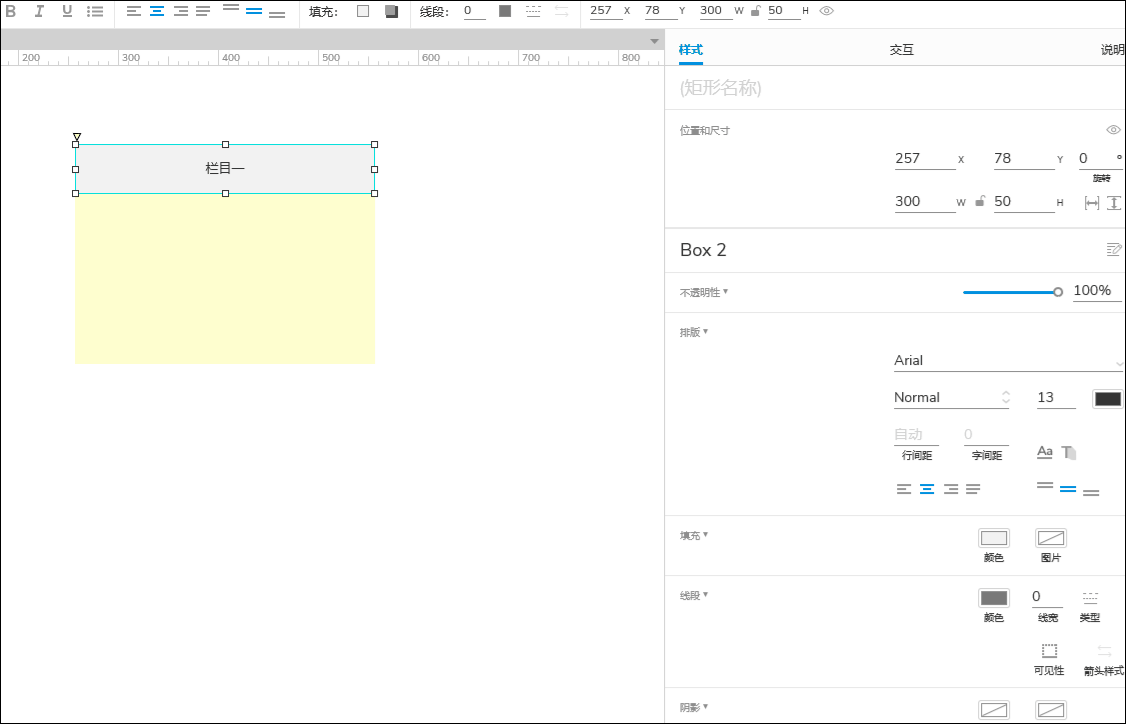Align text to top in toolbar

coord(231,8)
